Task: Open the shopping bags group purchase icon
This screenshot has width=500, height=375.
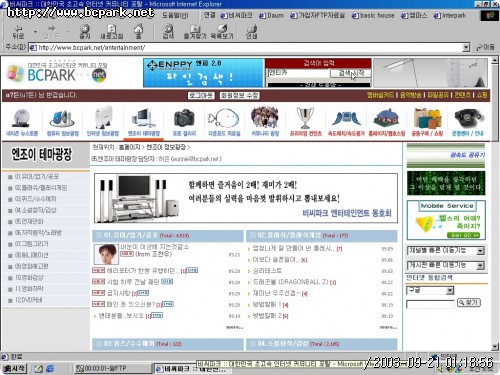Action: pos(427,122)
